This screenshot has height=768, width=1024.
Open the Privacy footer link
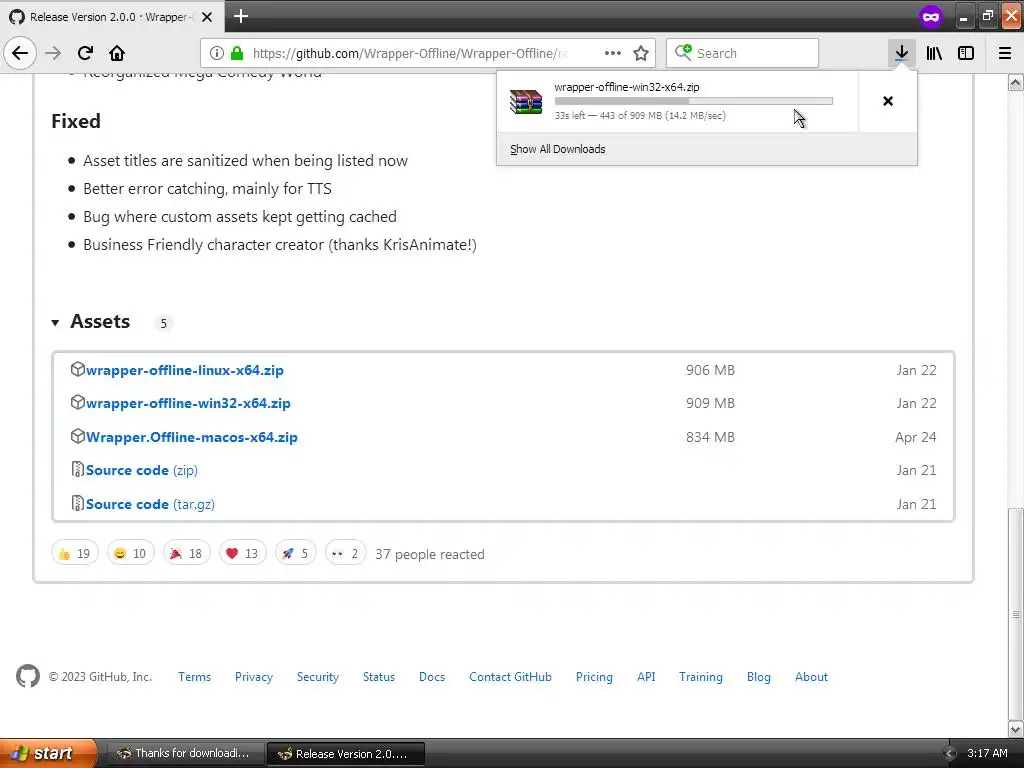pos(254,677)
